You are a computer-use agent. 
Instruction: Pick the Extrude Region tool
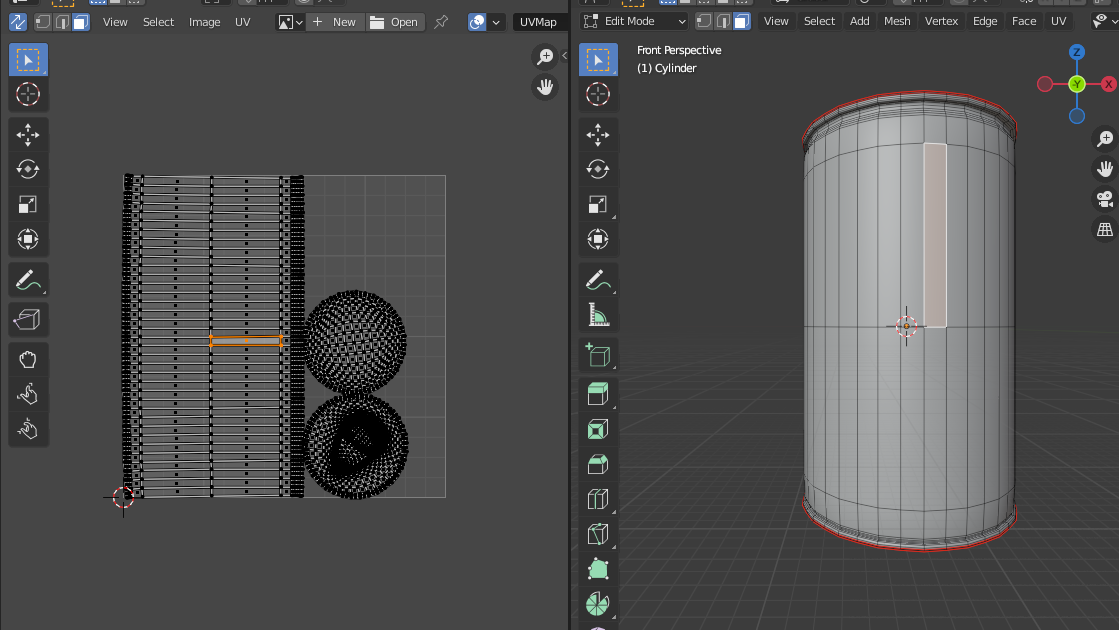tap(598, 393)
